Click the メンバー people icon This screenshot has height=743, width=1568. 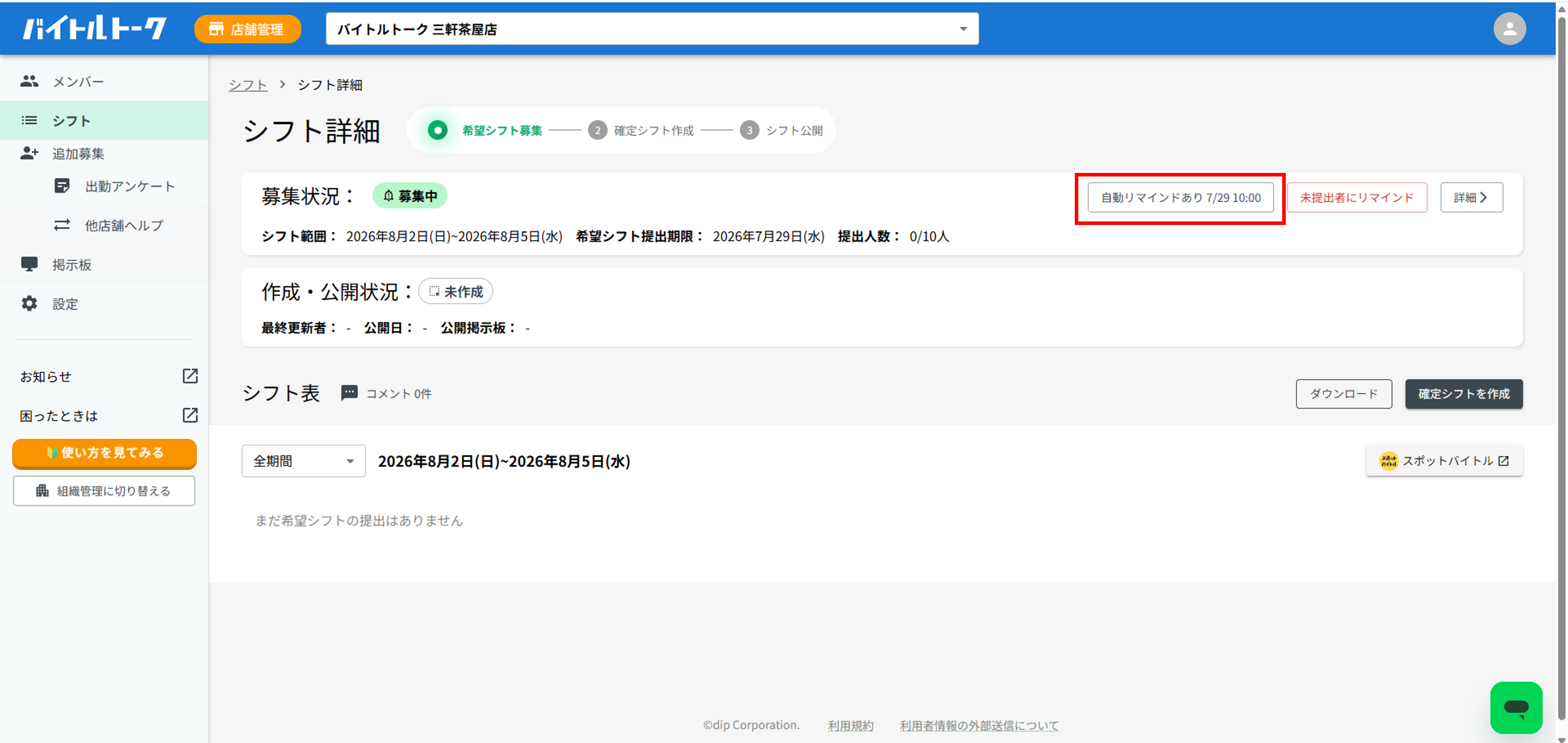tap(29, 81)
